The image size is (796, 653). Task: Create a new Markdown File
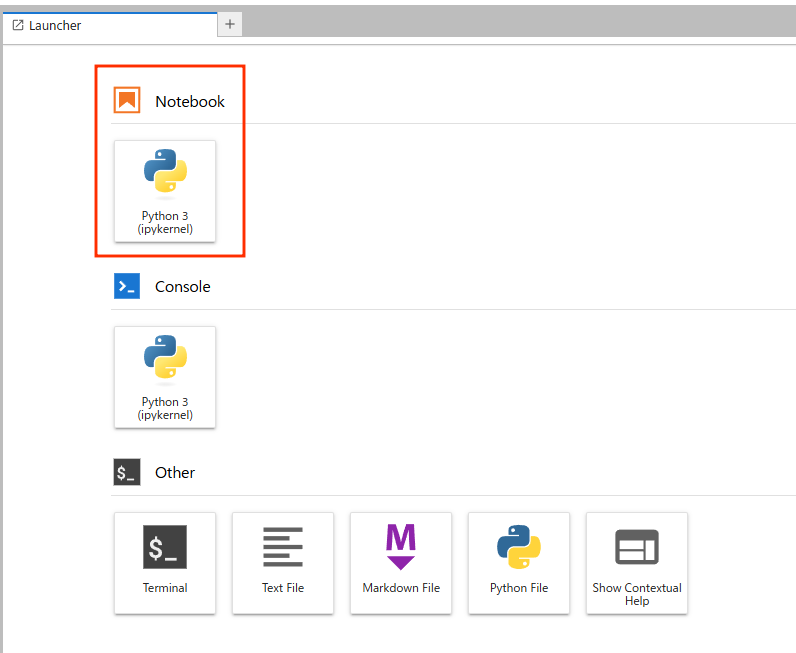point(401,562)
